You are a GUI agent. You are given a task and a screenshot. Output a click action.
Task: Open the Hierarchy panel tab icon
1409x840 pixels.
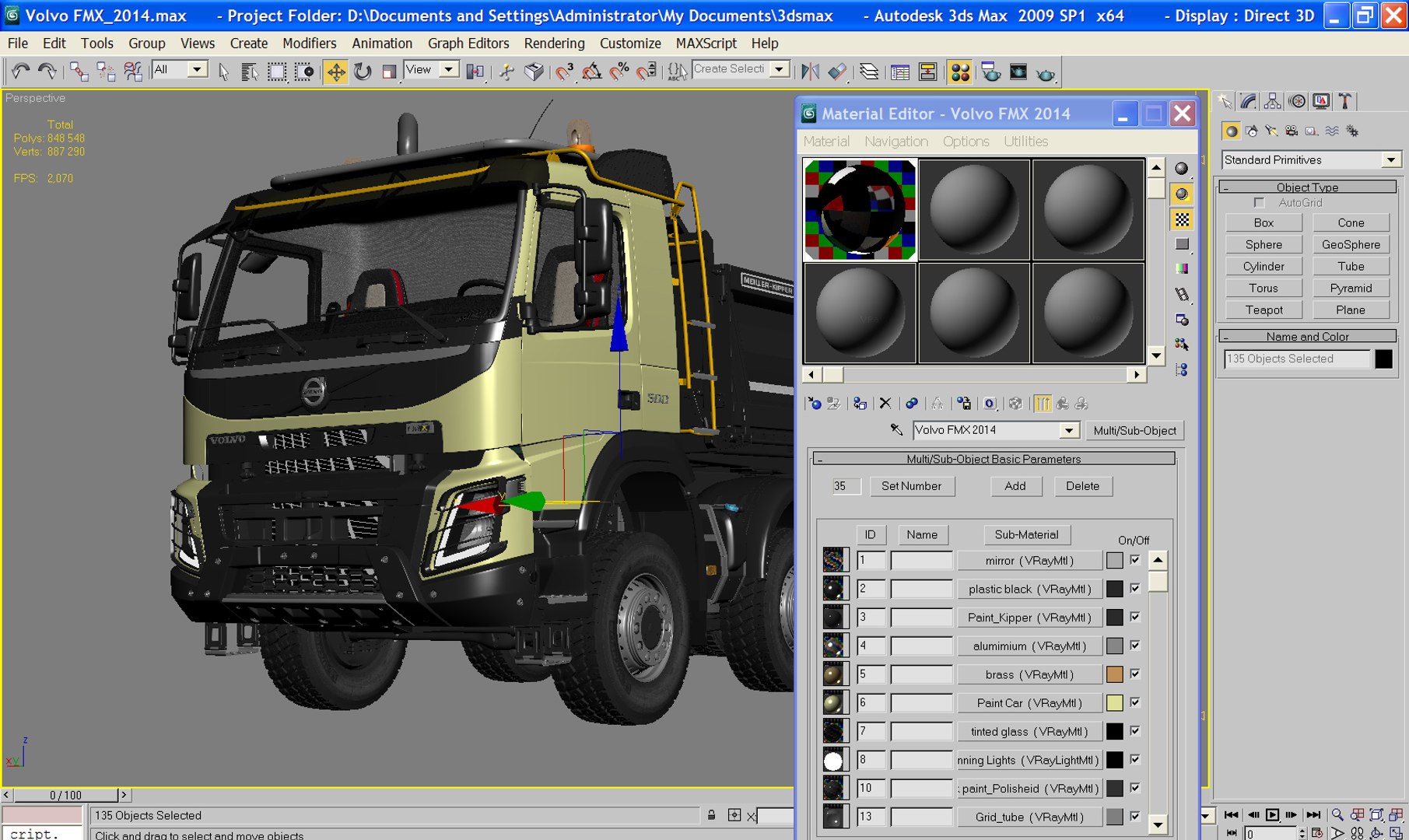pyautogui.click(x=1272, y=101)
